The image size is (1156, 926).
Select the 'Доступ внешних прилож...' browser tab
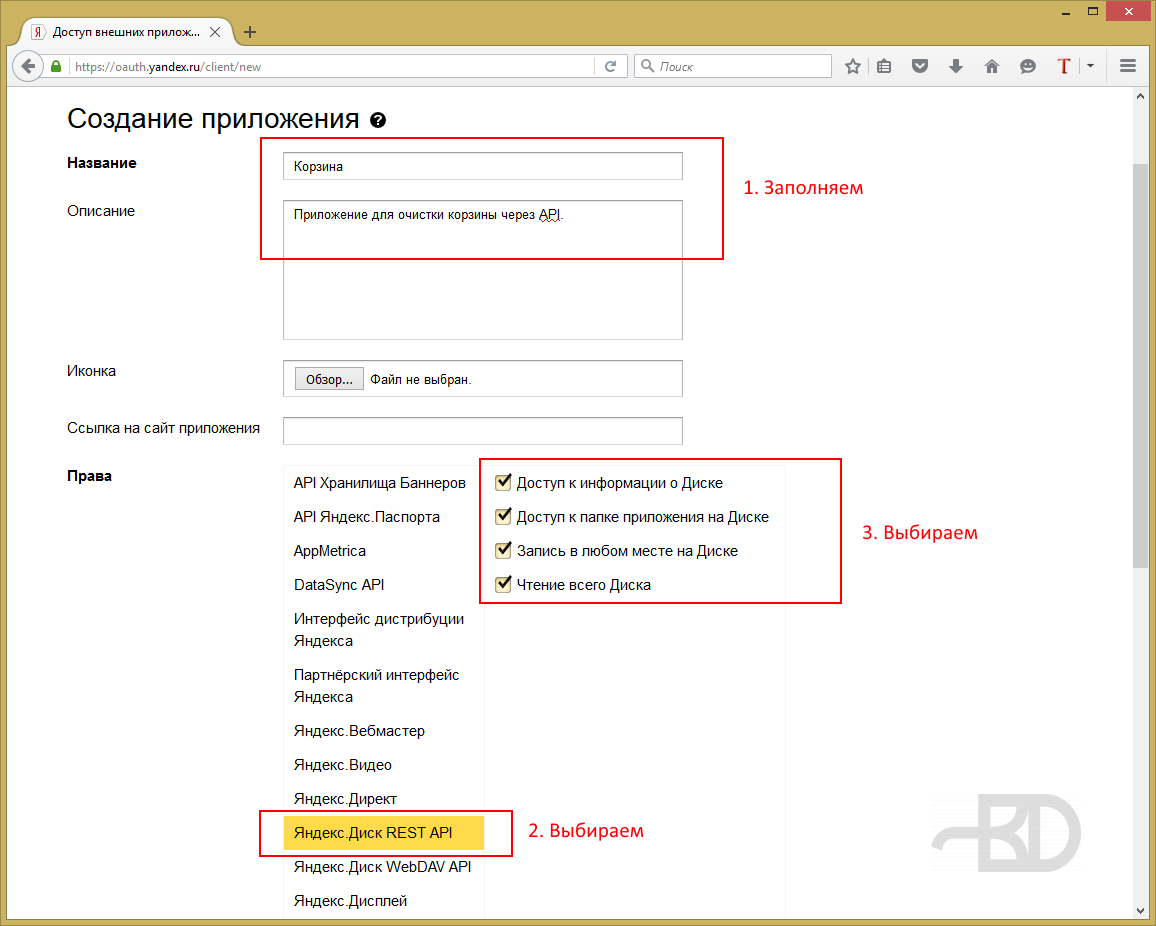127,32
